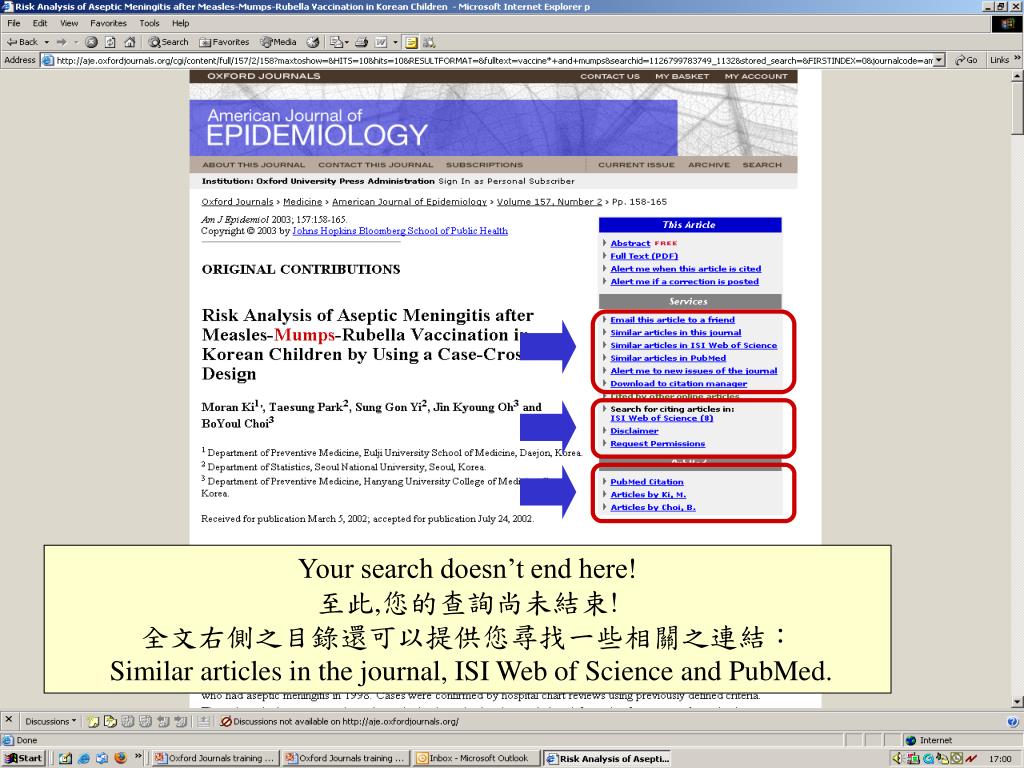1024x768 pixels.
Task: Expand the Links toolbar chevron
Action: (x=1016, y=59)
